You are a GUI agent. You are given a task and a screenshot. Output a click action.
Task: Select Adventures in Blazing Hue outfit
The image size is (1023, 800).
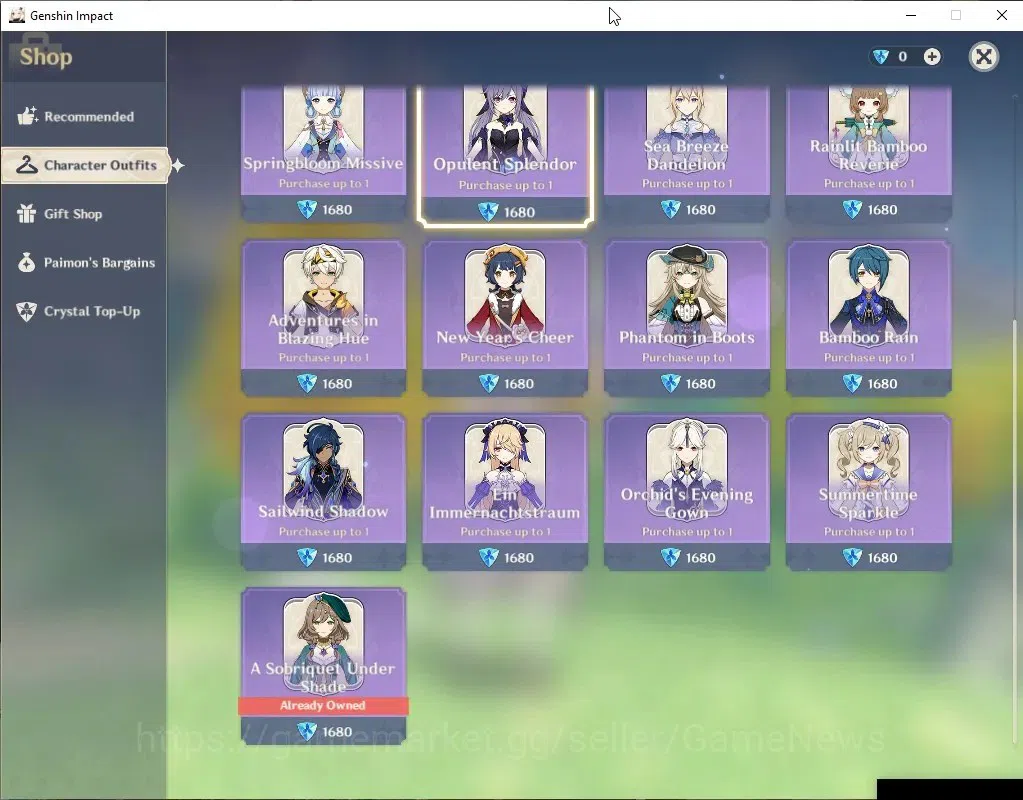(324, 318)
